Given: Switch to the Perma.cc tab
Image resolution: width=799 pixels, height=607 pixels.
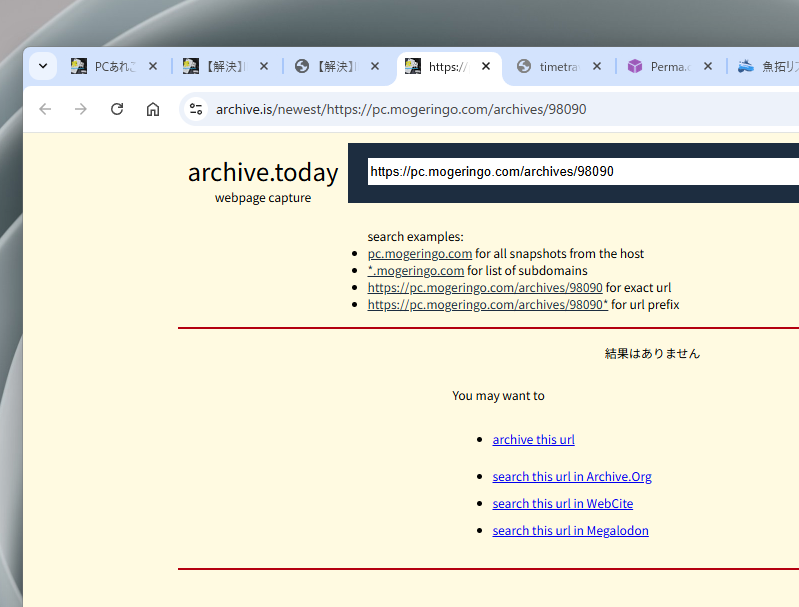Looking at the screenshot, I should click(670, 66).
